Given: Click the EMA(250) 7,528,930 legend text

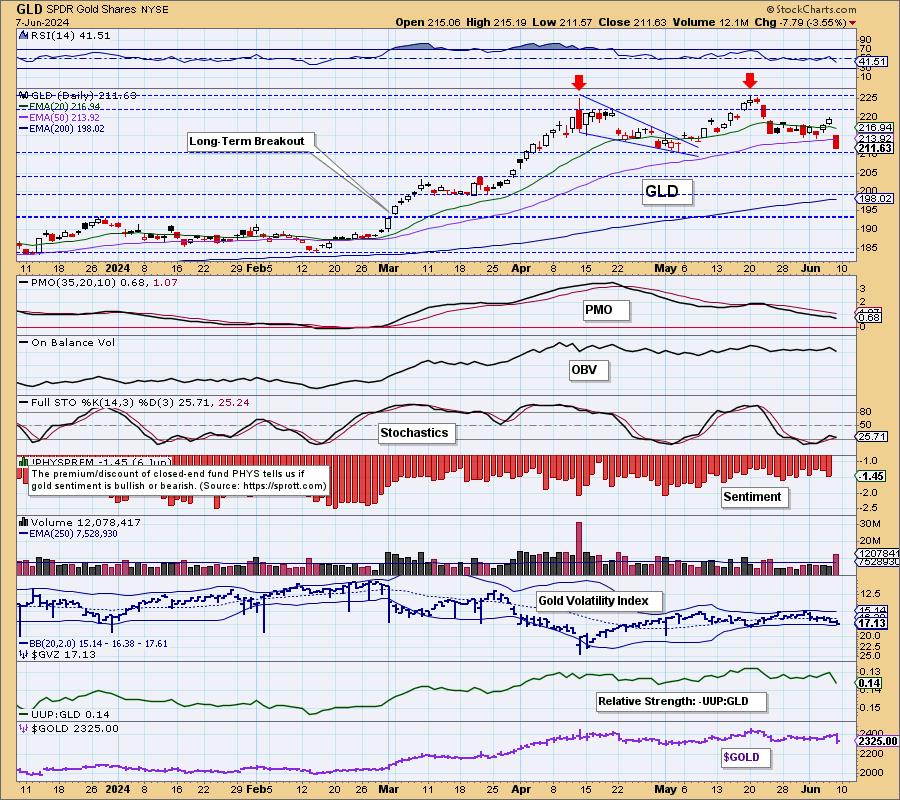Looking at the screenshot, I should coord(73,534).
